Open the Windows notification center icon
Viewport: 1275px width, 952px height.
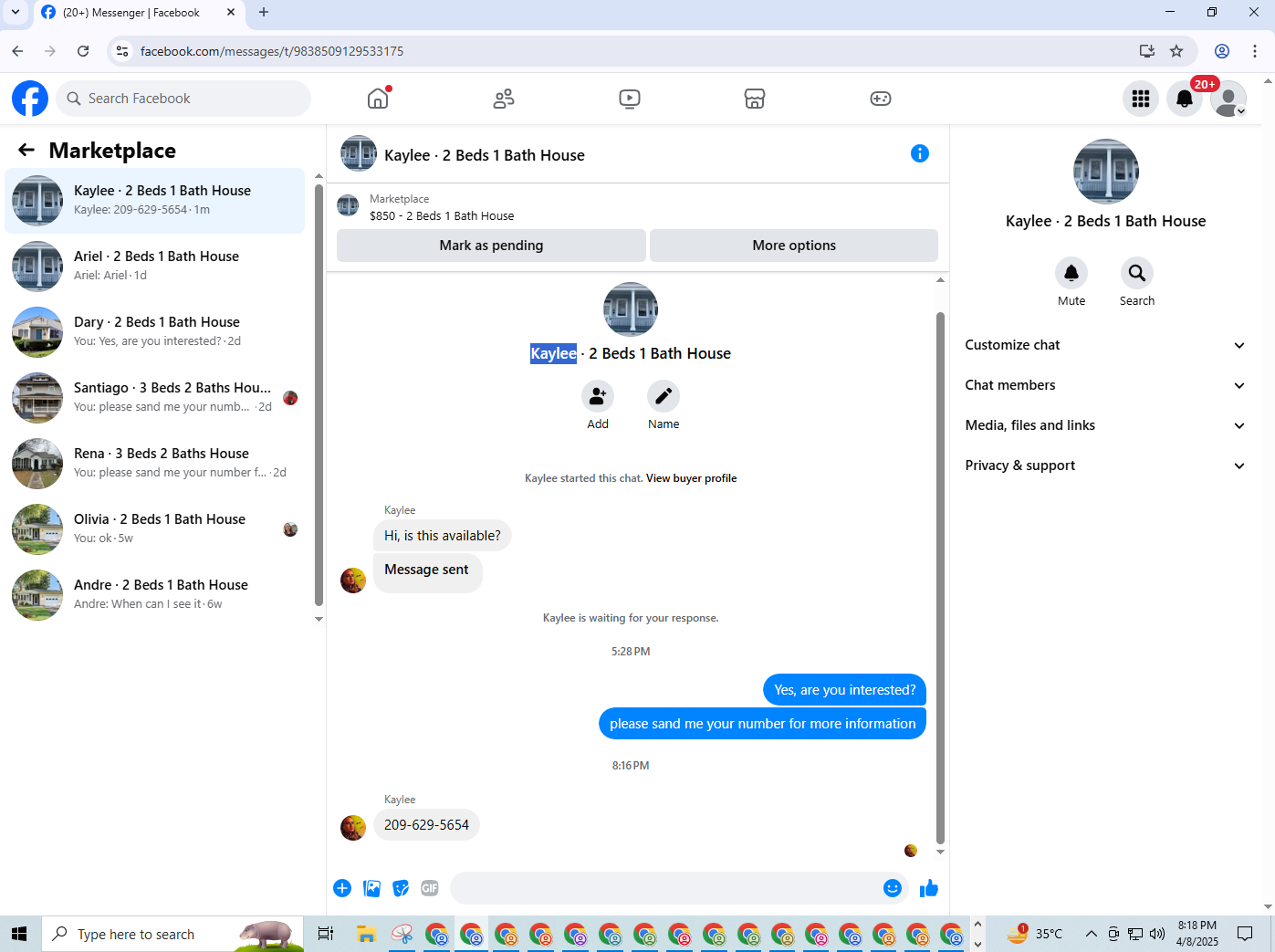coord(1245,934)
